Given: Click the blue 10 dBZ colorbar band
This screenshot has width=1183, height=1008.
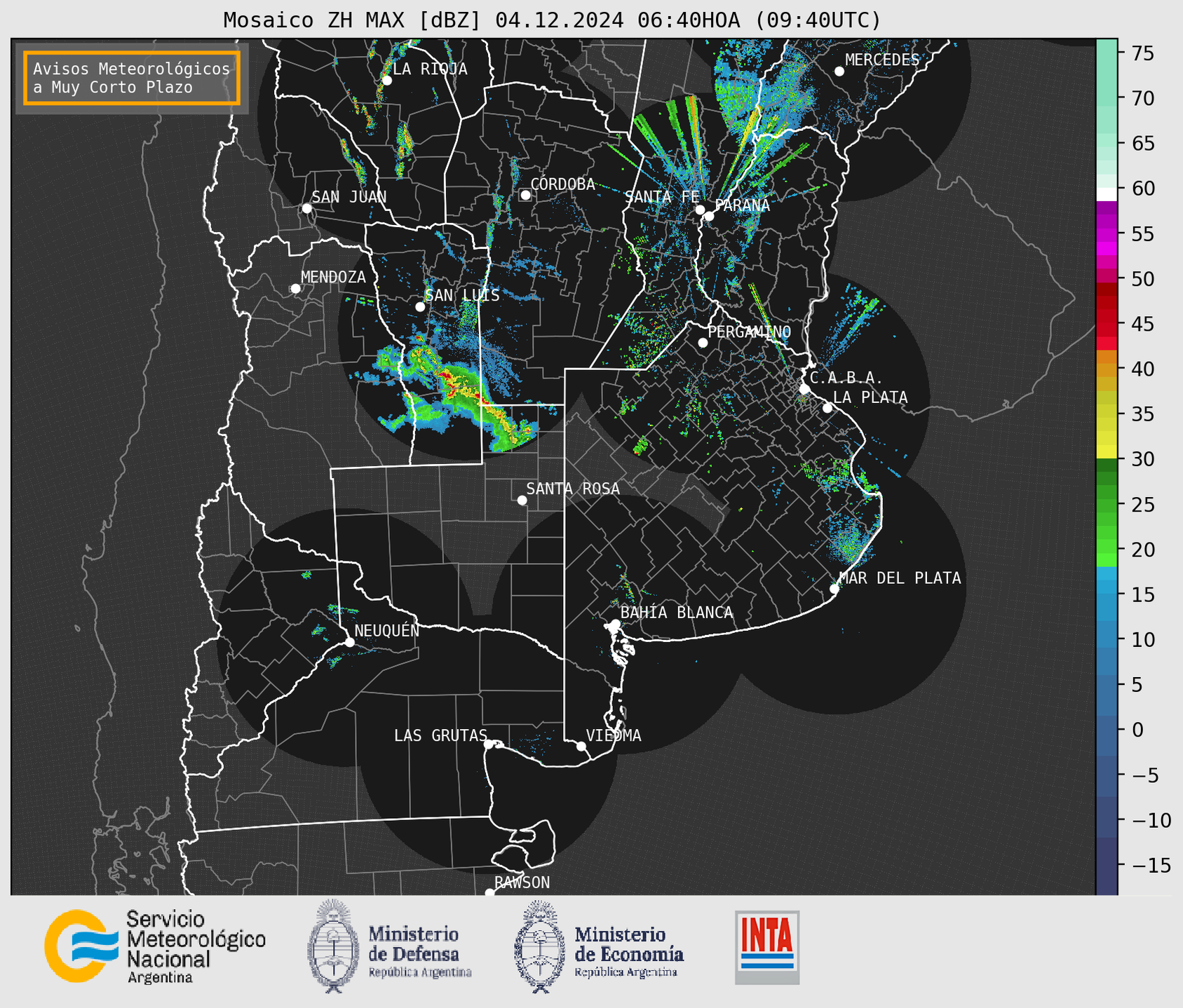Looking at the screenshot, I should tap(1107, 639).
